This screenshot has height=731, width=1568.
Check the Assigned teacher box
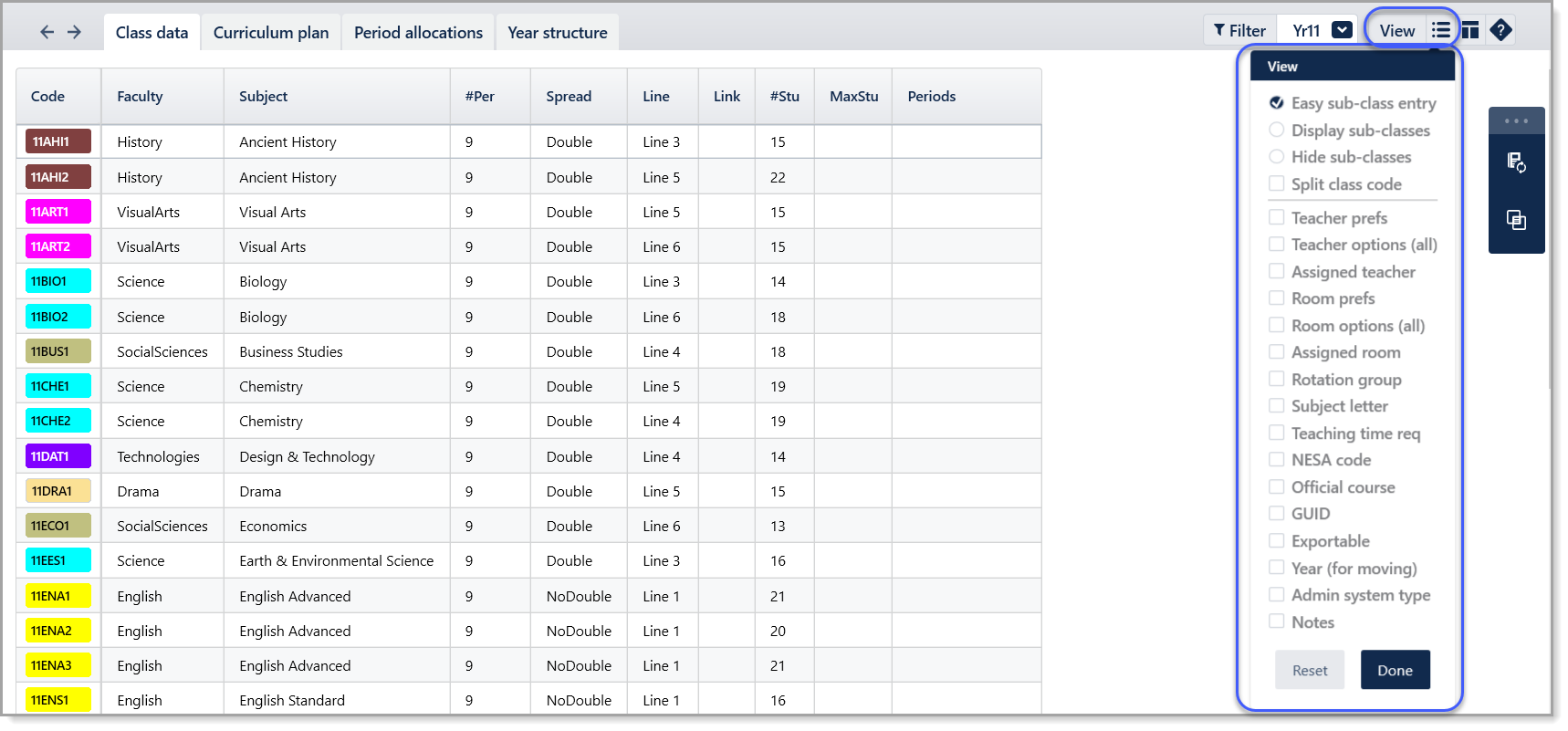click(x=1277, y=271)
